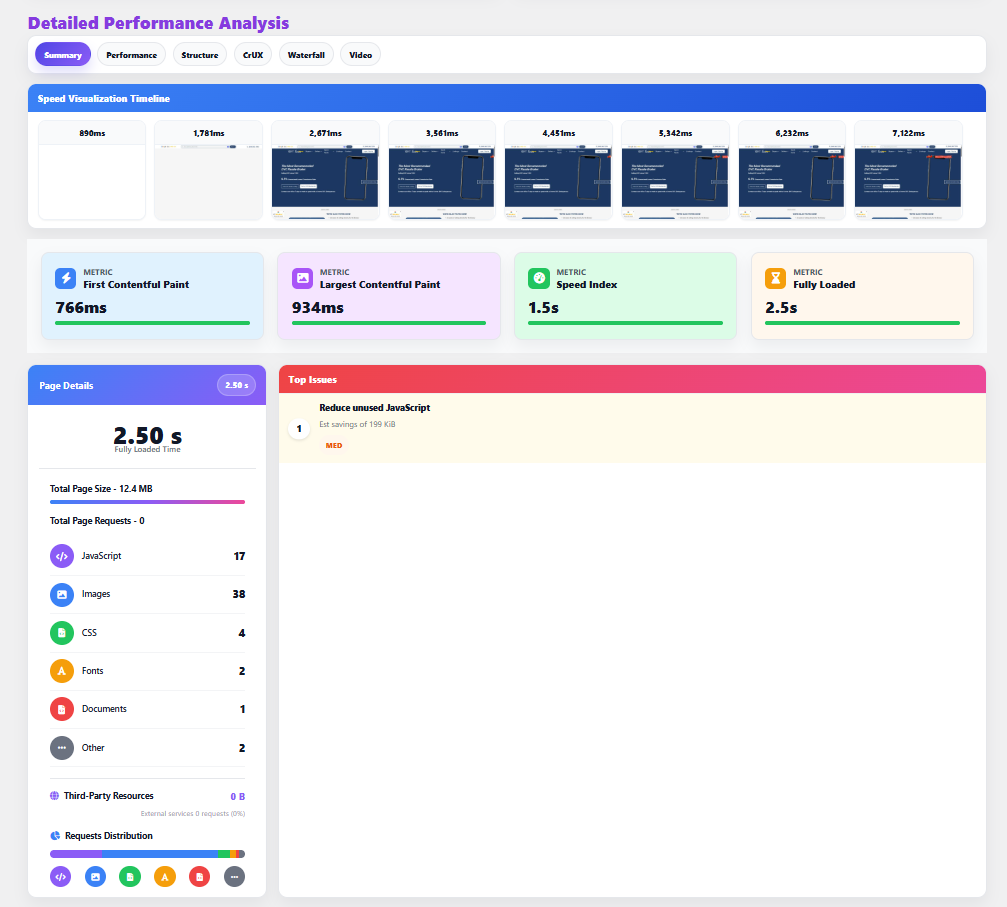Click the Fully Loaded hourglass icon
1007x907 pixels.
776,278
